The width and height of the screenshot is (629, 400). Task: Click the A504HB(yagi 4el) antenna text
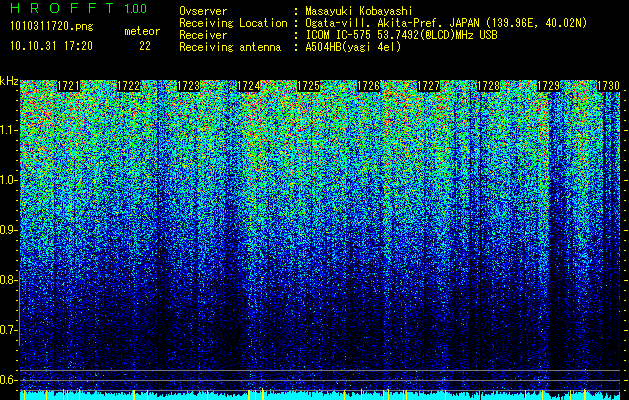click(353, 47)
